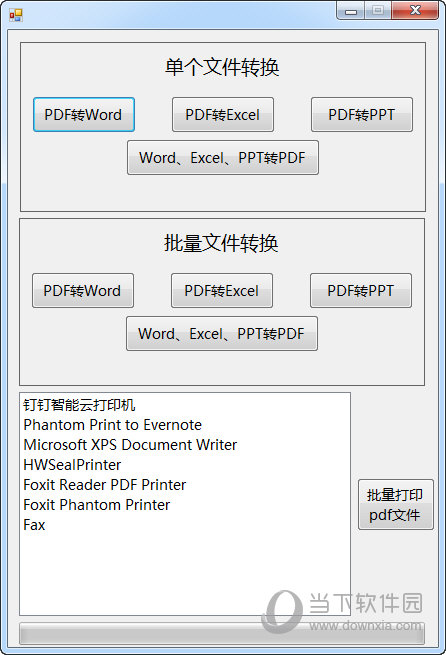Close the converter window

(415, 11)
